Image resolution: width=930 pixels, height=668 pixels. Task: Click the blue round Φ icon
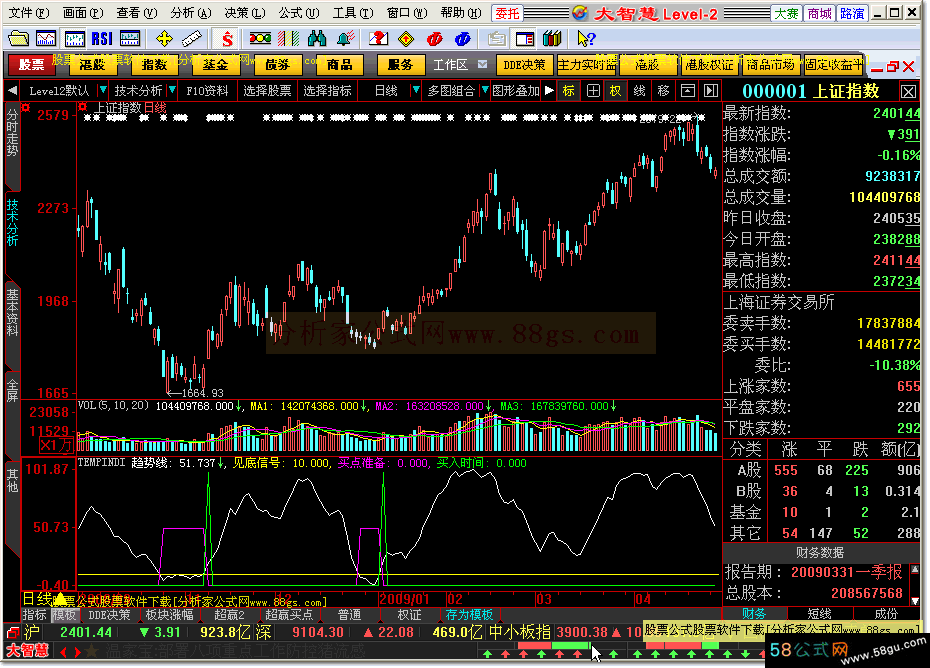click(x=463, y=39)
